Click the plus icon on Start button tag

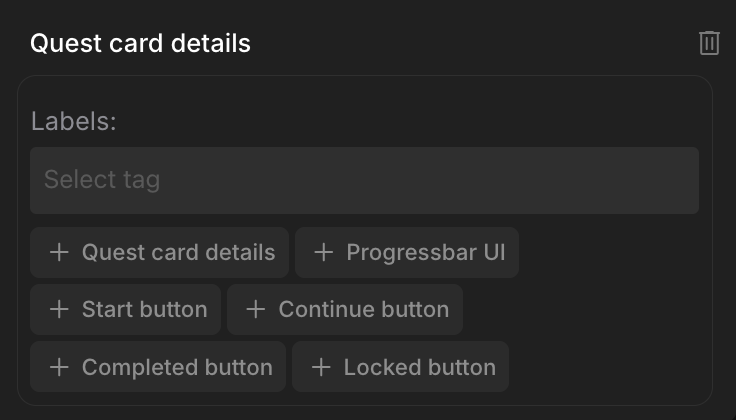(59, 310)
